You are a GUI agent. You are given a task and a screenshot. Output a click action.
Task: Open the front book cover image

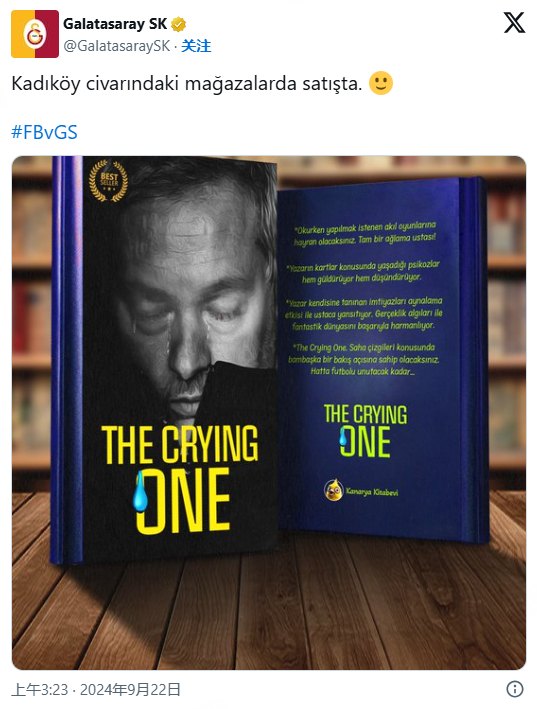click(x=165, y=359)
